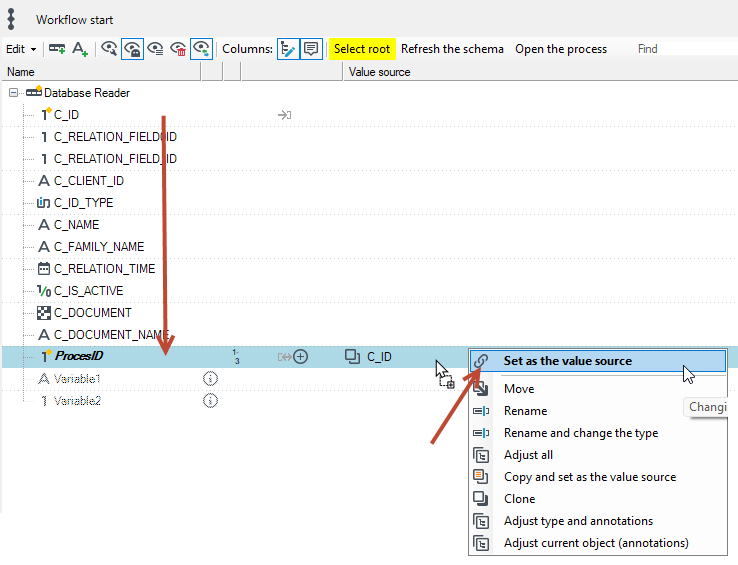Toggle the eye with list lines icon
The height and width of the screenshot is (565, 738).
point(155,49)
